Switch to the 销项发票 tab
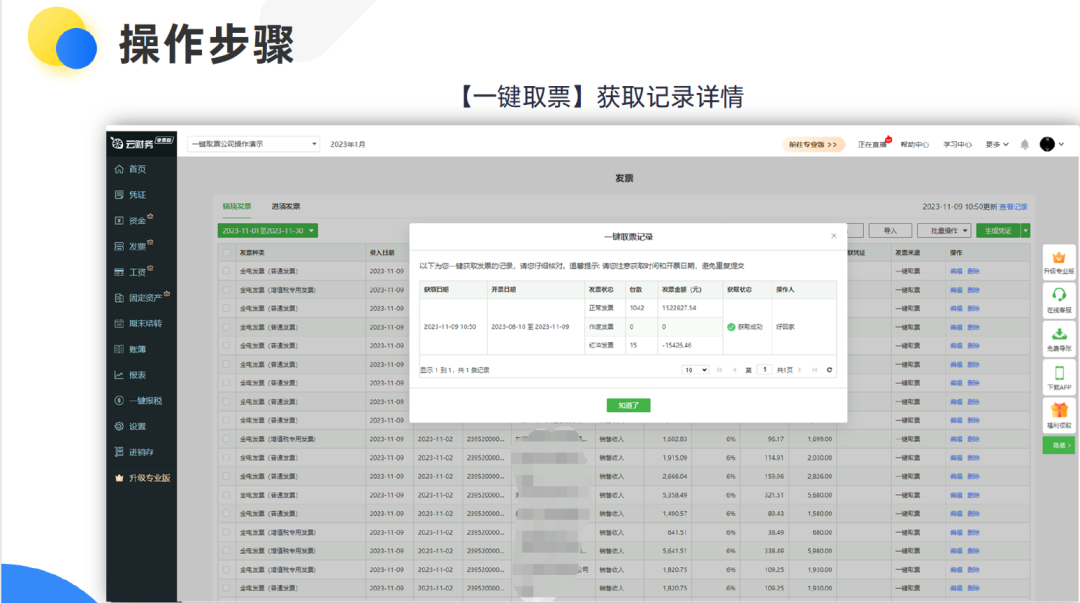 point(236,206)
